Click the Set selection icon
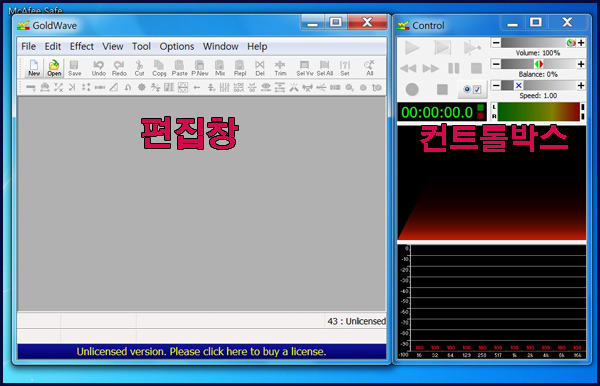The width and height of the screenshot is (600, 386). (x=345, y=68)
